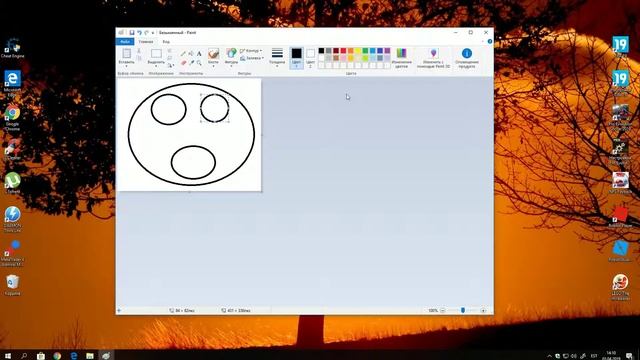The width and height of the screenshot is (640, 360).
Task: Open Cheat Engine desktop shortcut
Action: pos(12,48)
